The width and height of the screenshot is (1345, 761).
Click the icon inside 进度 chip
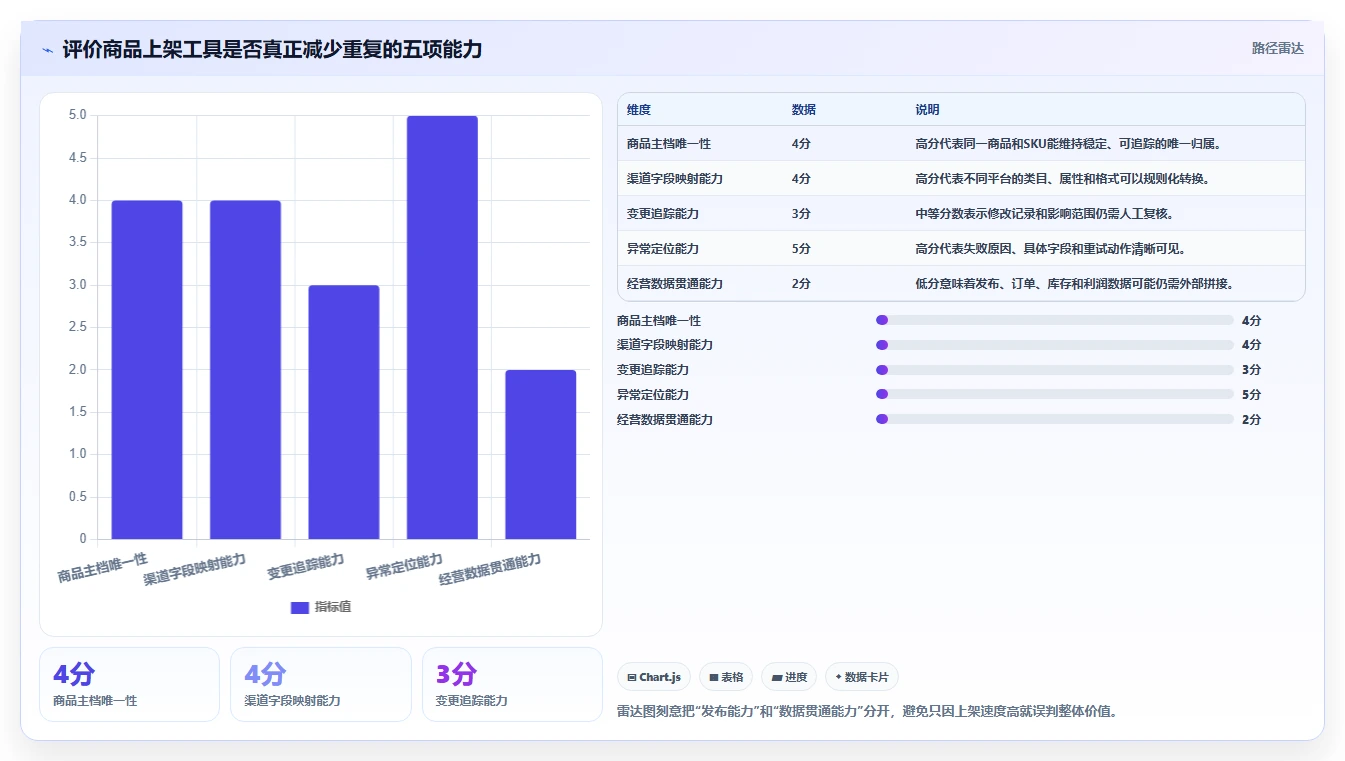[777, 678]
